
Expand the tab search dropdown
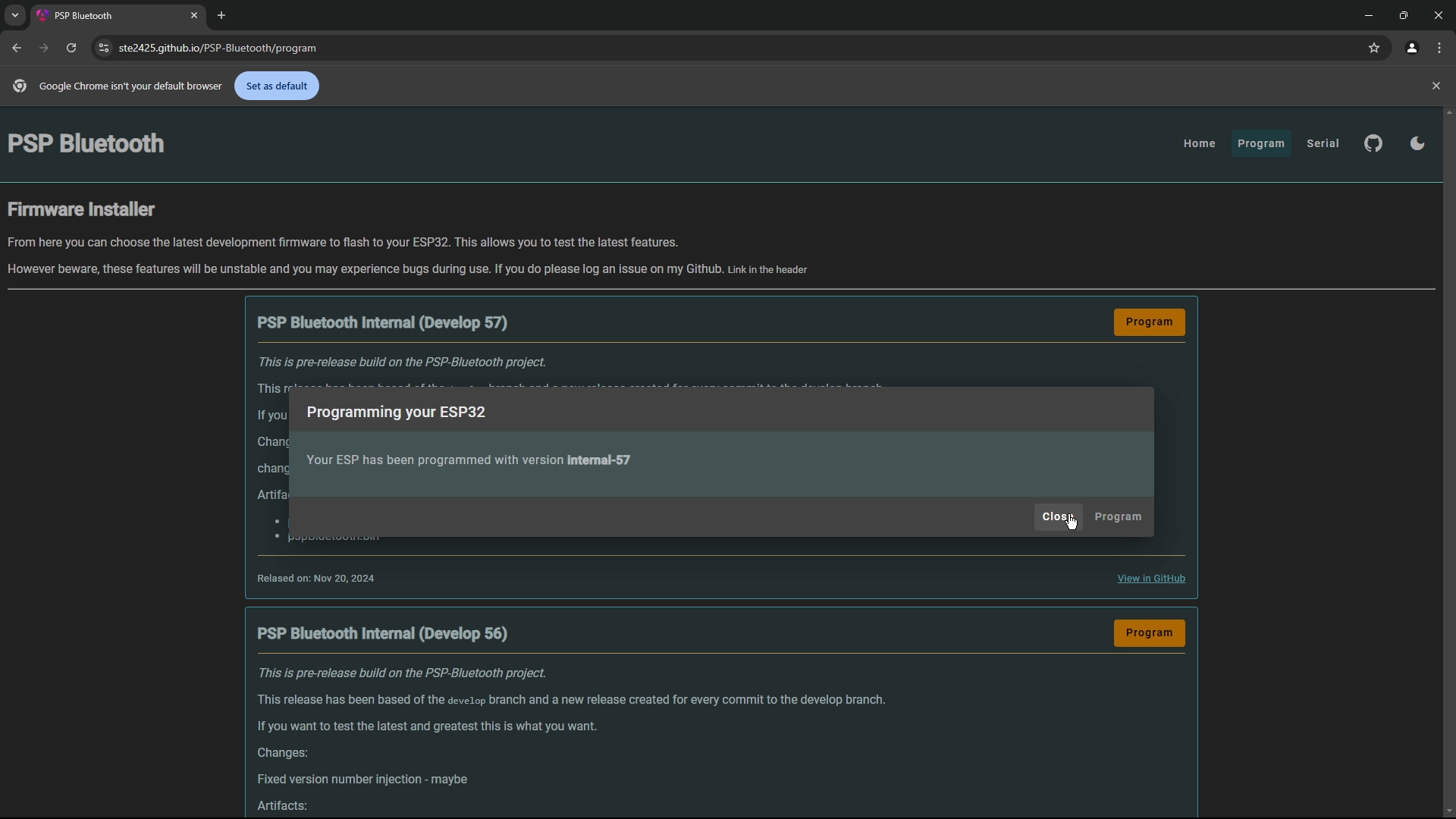(14, 15)
